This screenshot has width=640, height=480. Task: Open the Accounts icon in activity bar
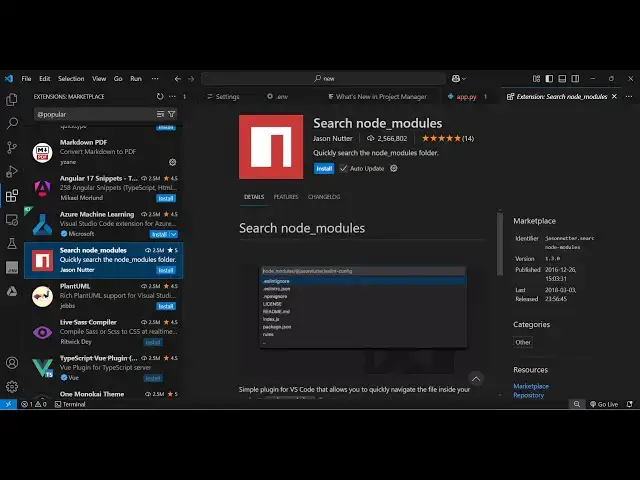(x=12, y=362)
